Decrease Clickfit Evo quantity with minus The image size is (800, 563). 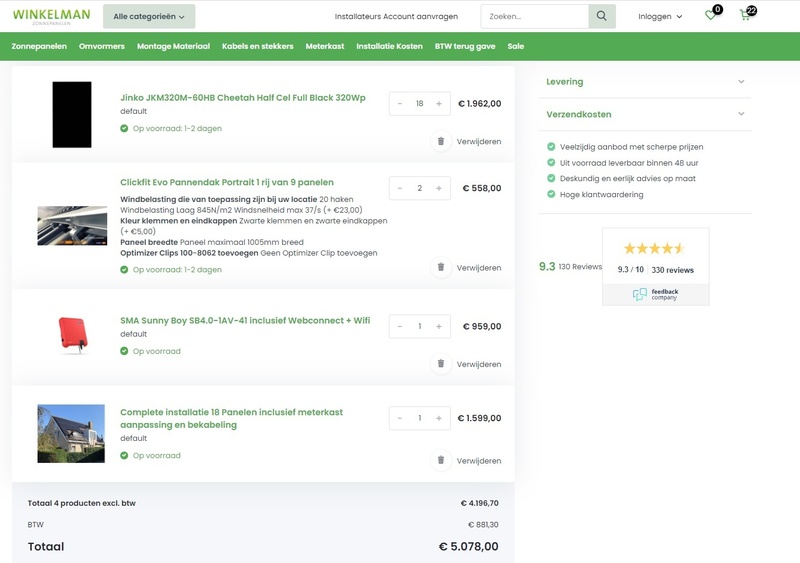[400, 188]
